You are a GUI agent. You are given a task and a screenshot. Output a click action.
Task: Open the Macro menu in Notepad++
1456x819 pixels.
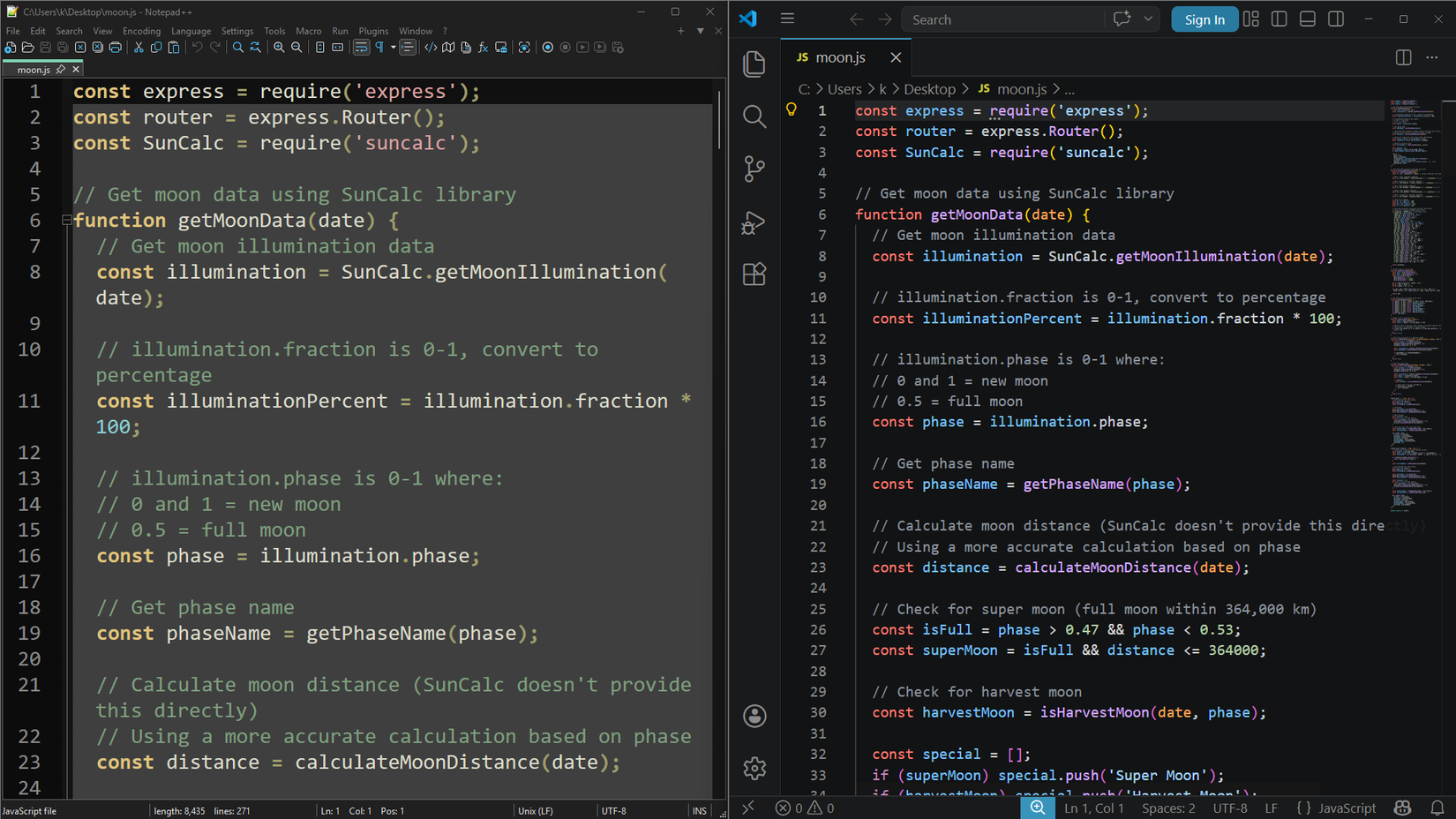pos(309,30)
